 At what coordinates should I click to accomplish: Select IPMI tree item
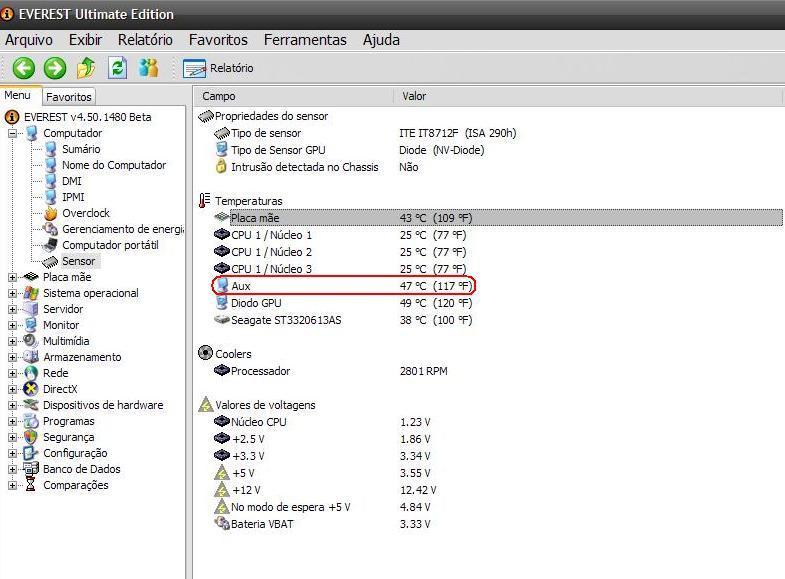point(73,197)
